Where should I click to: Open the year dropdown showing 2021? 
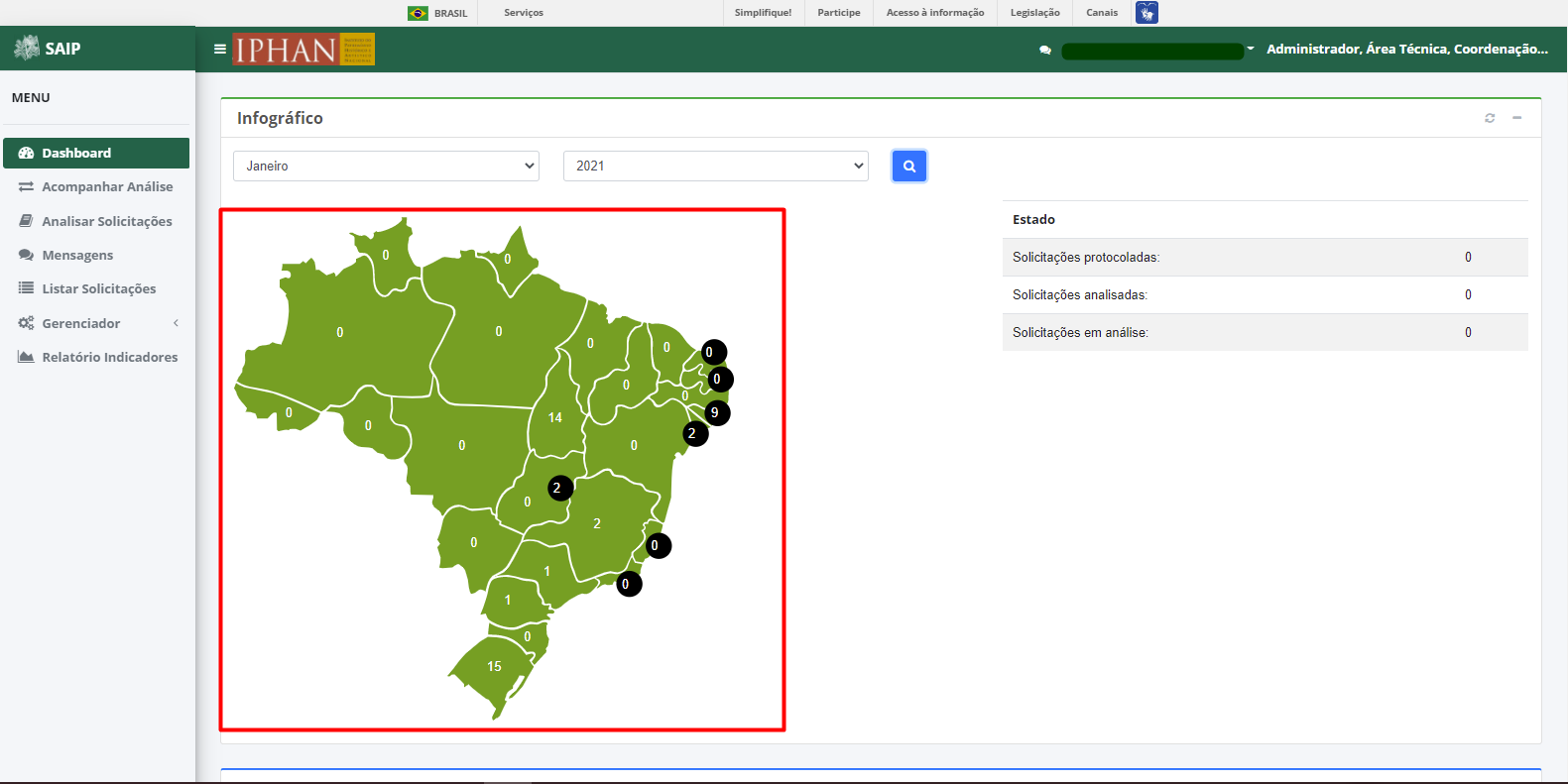pos(716,166)
